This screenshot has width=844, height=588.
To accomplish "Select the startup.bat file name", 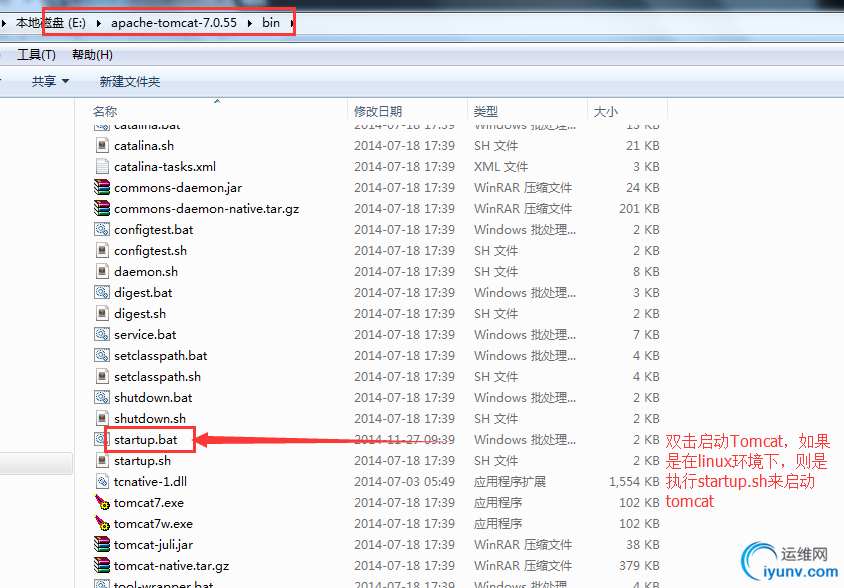I will 145,439.
